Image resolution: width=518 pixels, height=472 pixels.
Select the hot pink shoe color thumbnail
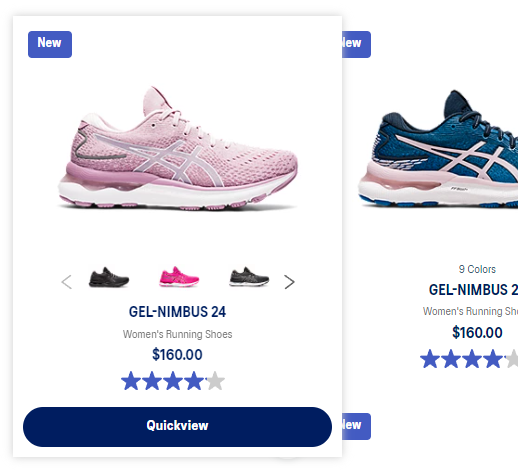pos(179,277)
